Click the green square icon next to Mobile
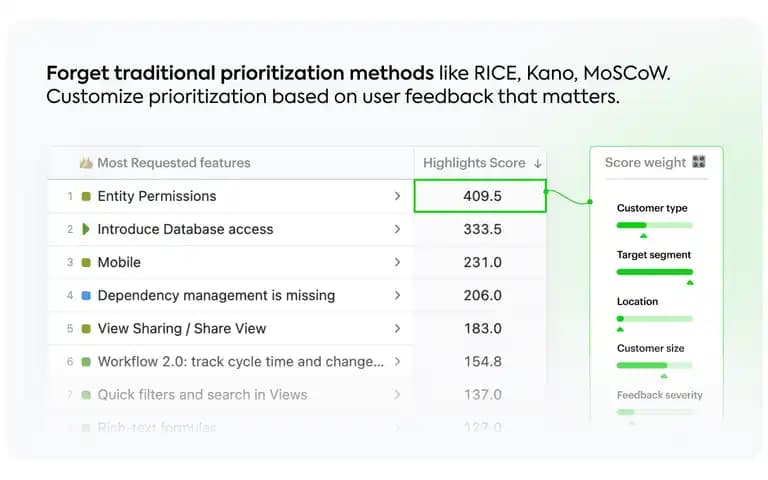This screenshot has width=768, height=480. pyautogui.click(x=86, y=263)
